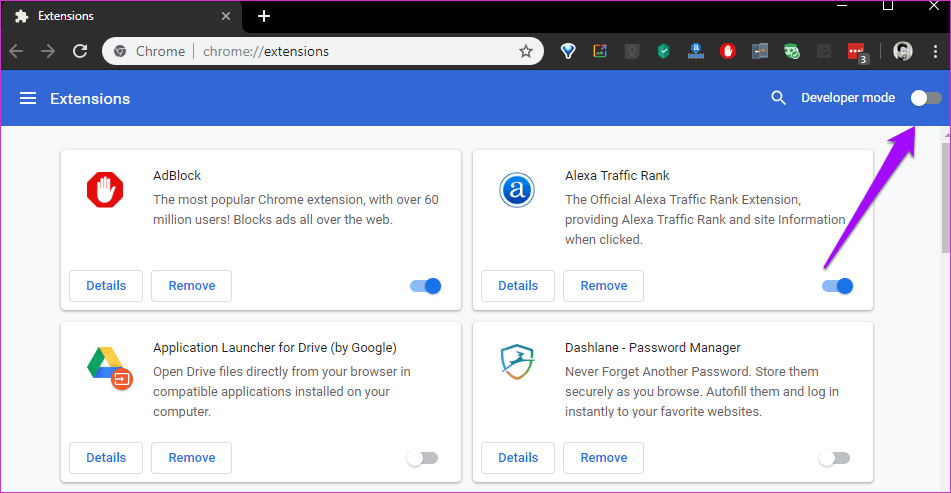
Task: Enable Application Launcher for Drive toggle
Action: (422, 458)
